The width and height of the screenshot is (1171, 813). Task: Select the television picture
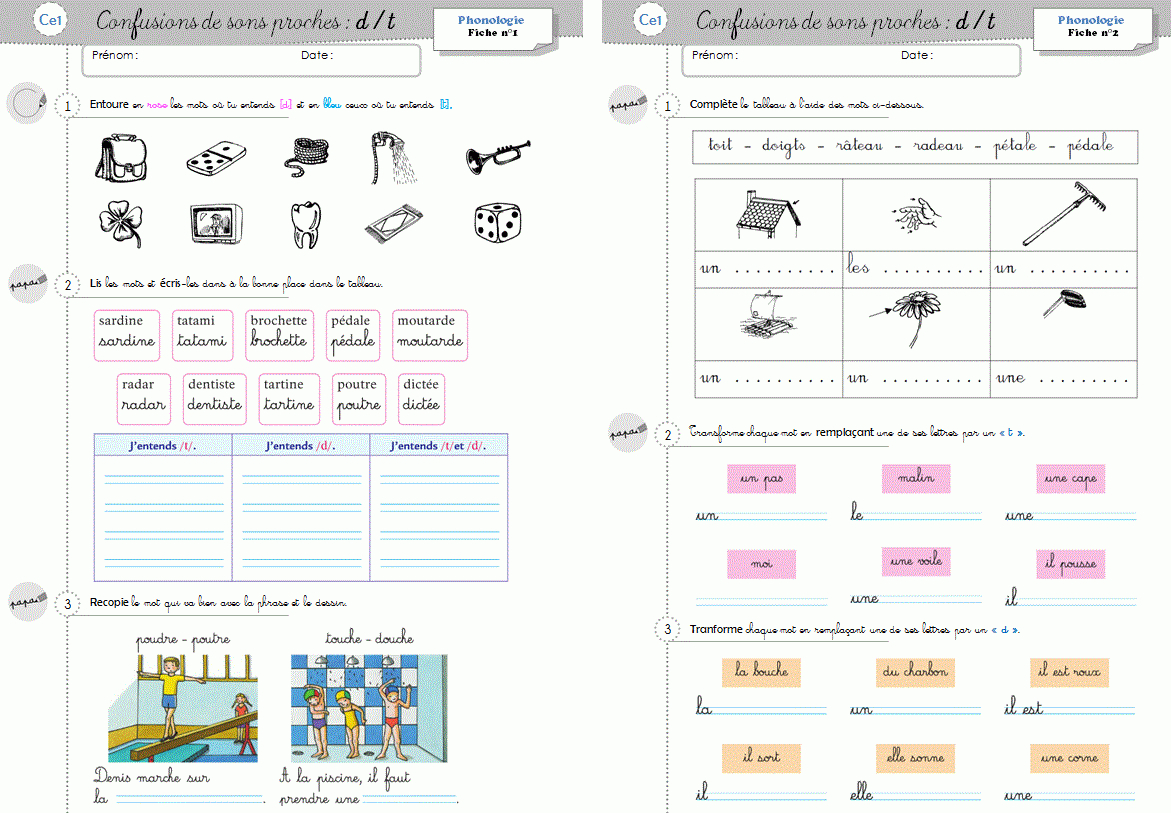click(x=216, y=224)
